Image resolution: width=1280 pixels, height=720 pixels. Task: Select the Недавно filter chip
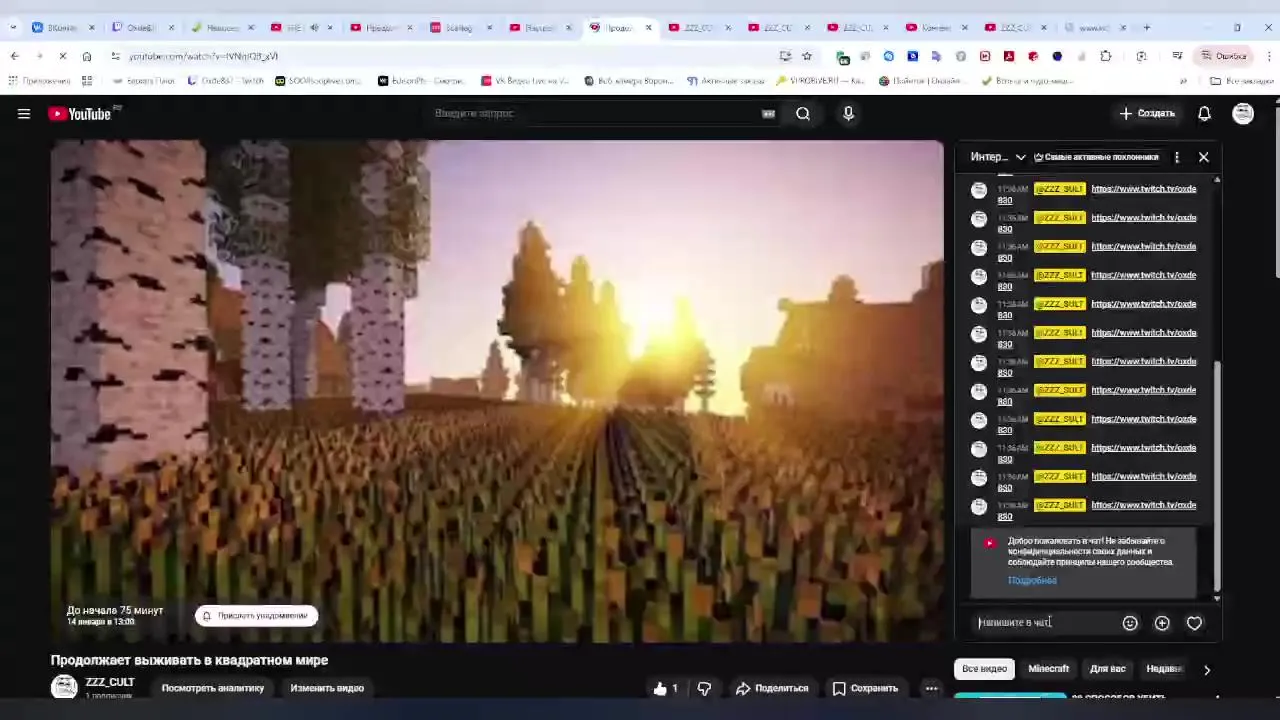click(1163, 669)
